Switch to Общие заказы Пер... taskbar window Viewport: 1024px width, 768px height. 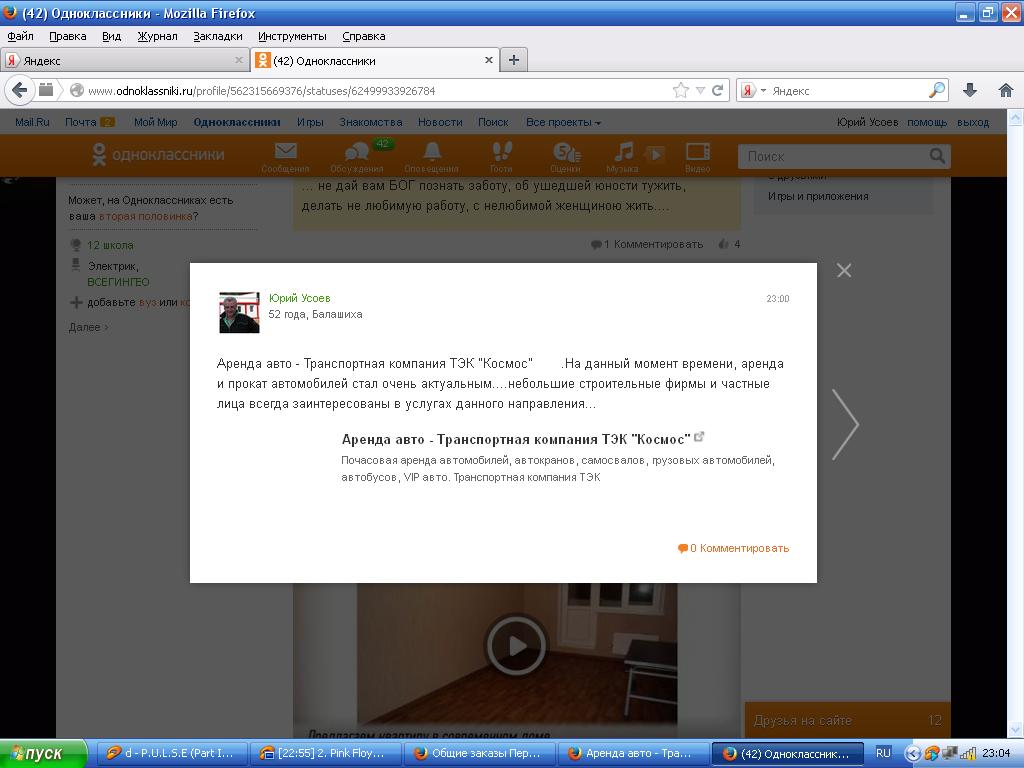click(x=479, y=754)
